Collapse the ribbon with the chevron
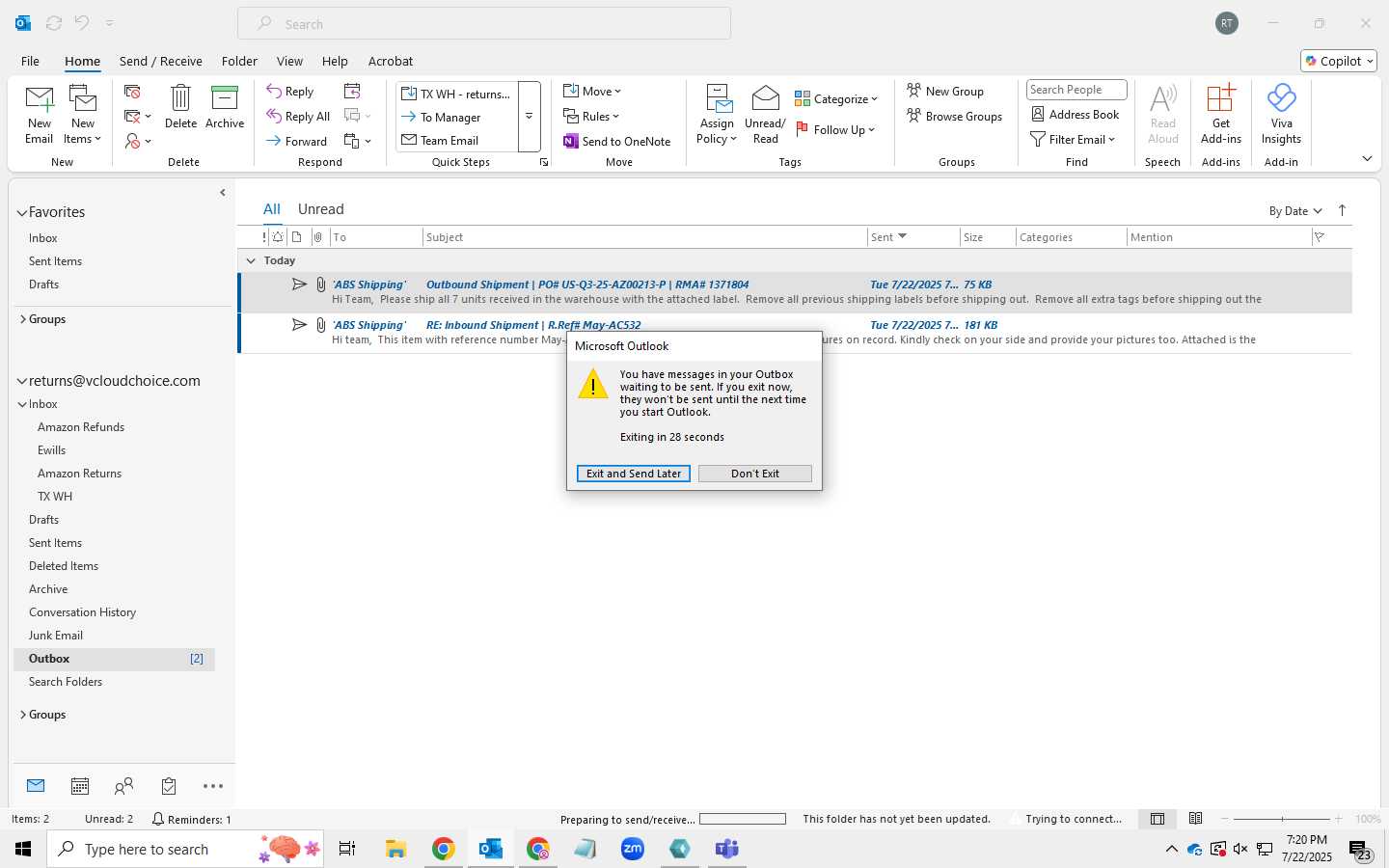This screenshot has height=868, width=1389. pyautogui.click(x=1367, y=158)
